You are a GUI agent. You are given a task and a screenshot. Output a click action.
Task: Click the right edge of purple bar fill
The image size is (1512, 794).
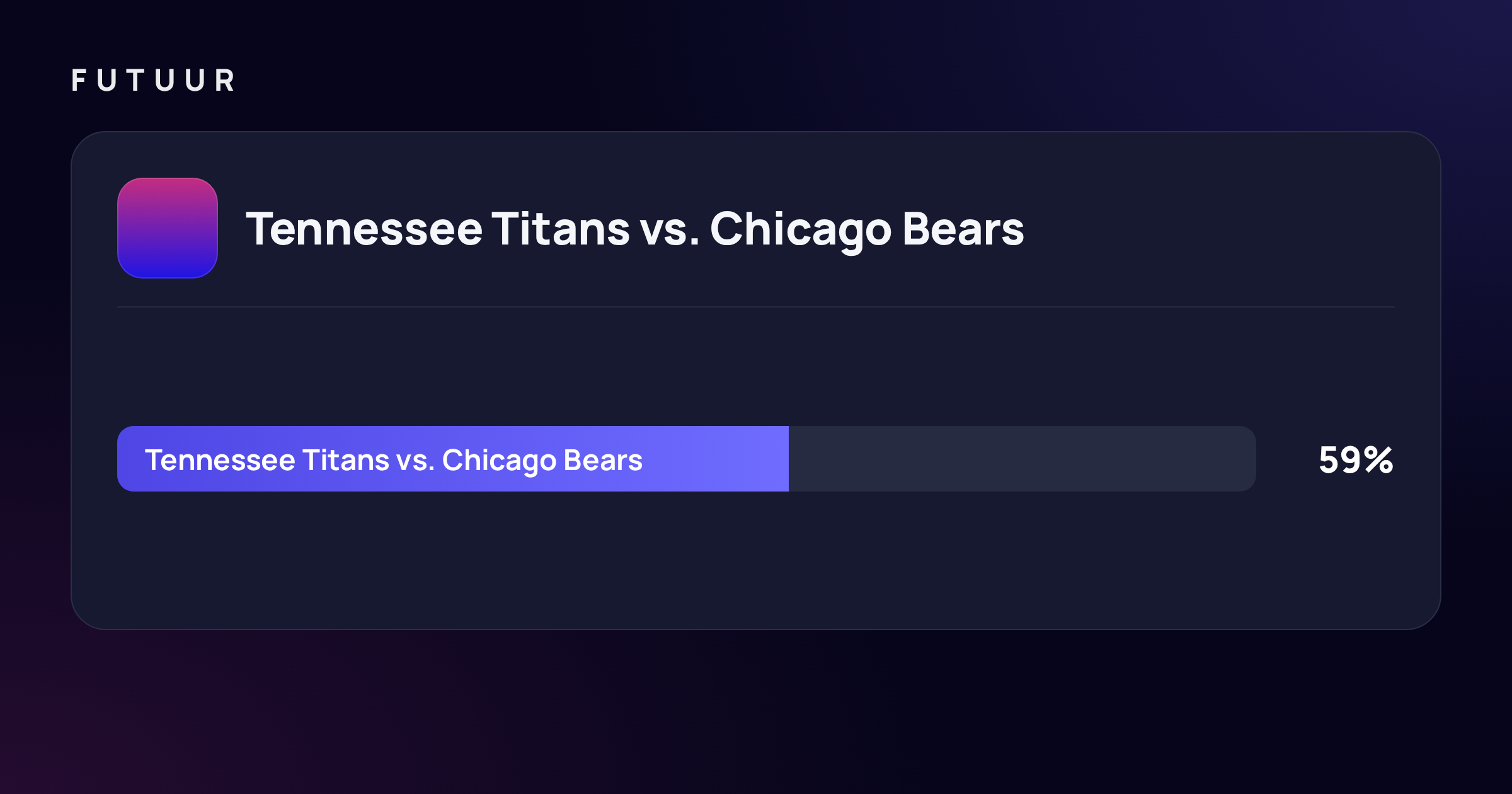pyautogui.click(x=786, y=459)
